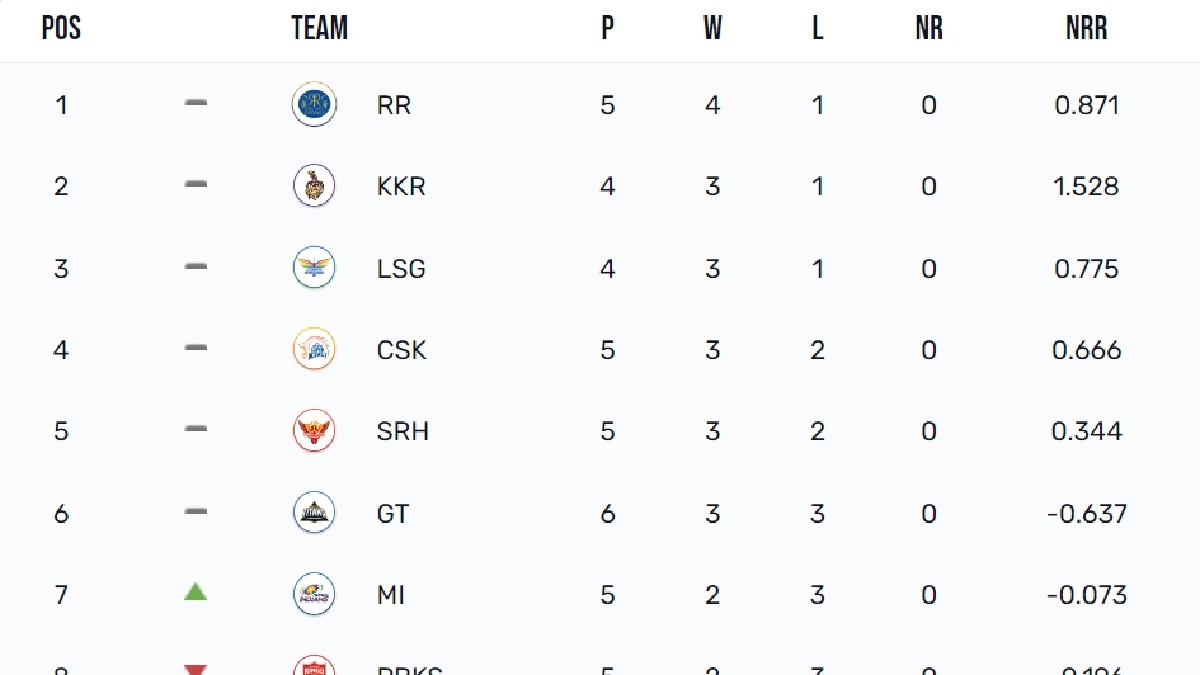Image resolution: width=1200 pixels, height=675 pixels.
Task: Open the RR team name link
Action: coord(394,105)
